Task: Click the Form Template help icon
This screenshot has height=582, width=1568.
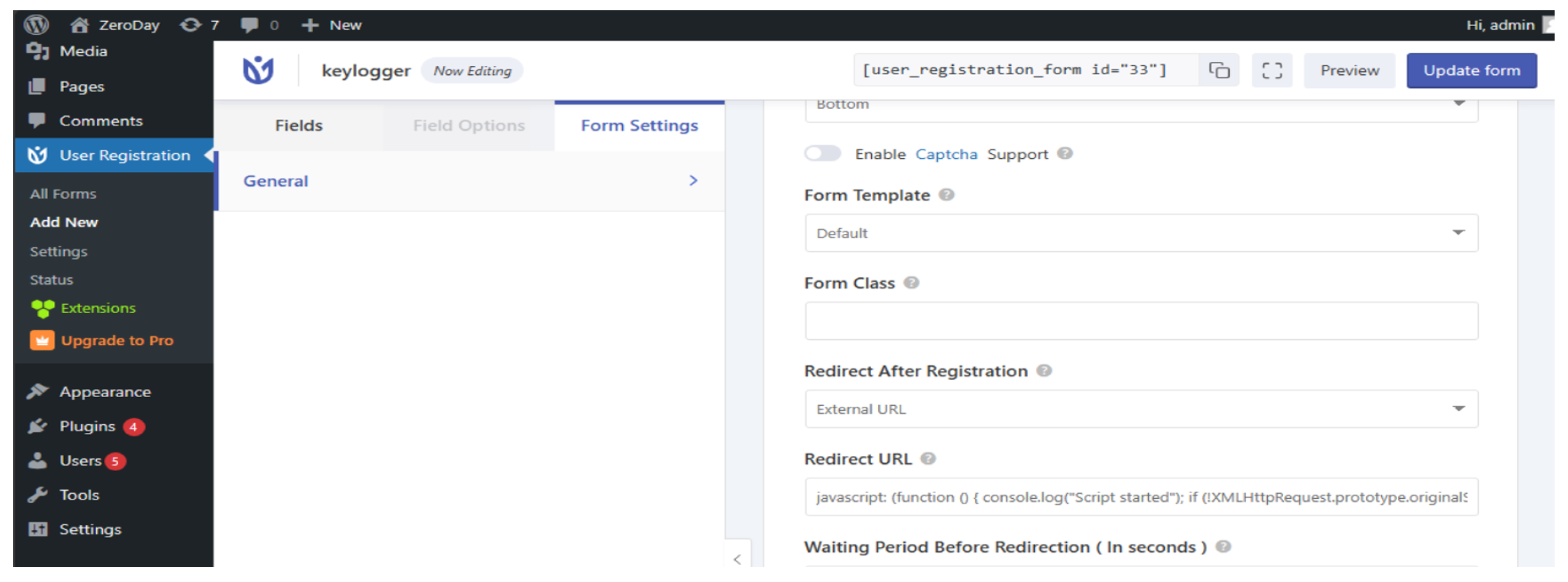Action: tap(946, 195)
